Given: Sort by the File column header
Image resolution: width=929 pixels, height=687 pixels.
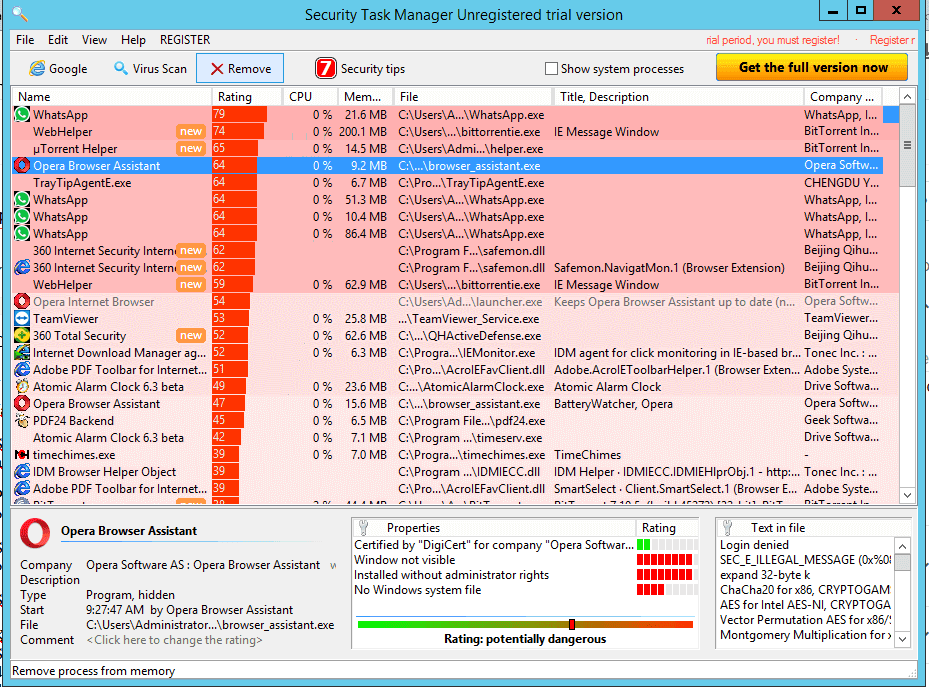Looking at the screenshot, I should coord(473,97).
